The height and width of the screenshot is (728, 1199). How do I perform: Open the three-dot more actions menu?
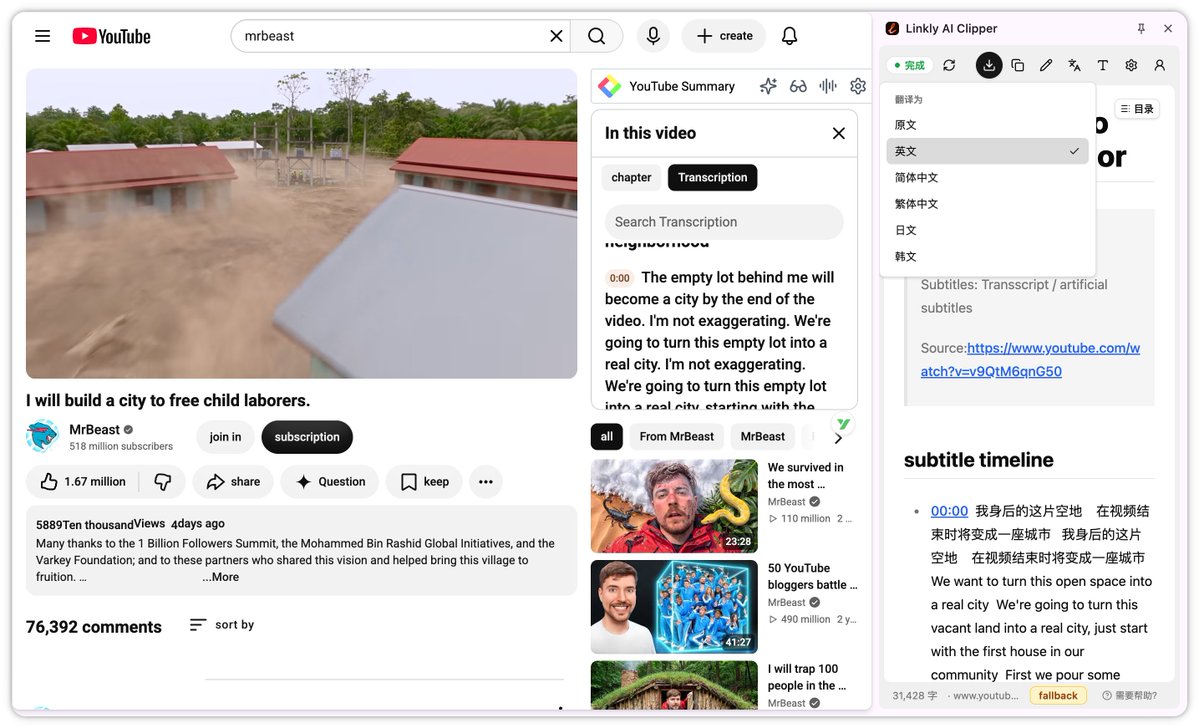486,482
